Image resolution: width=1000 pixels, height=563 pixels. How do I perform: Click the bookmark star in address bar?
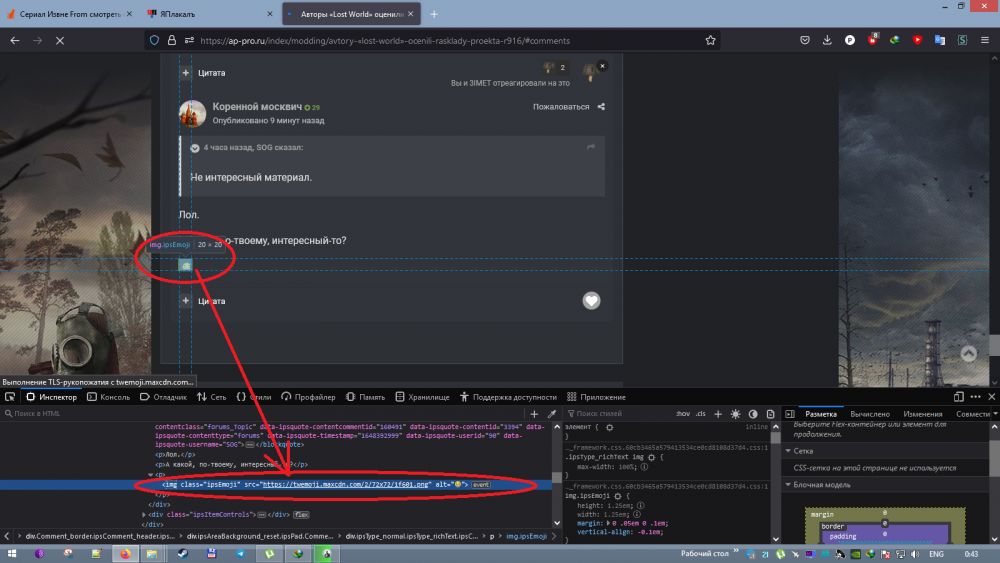pyautogui.click(x=710, y=41)
